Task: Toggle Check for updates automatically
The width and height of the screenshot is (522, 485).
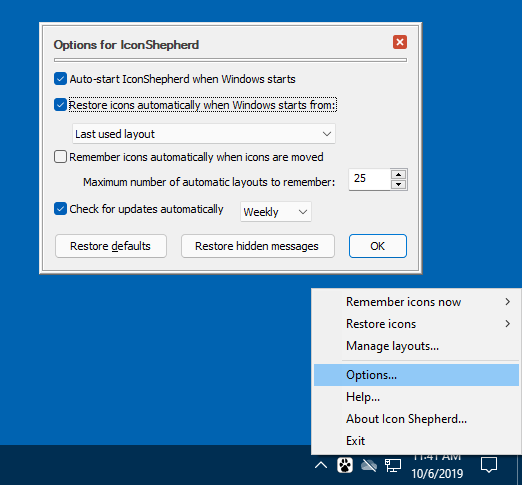Action: coord(60,209)
